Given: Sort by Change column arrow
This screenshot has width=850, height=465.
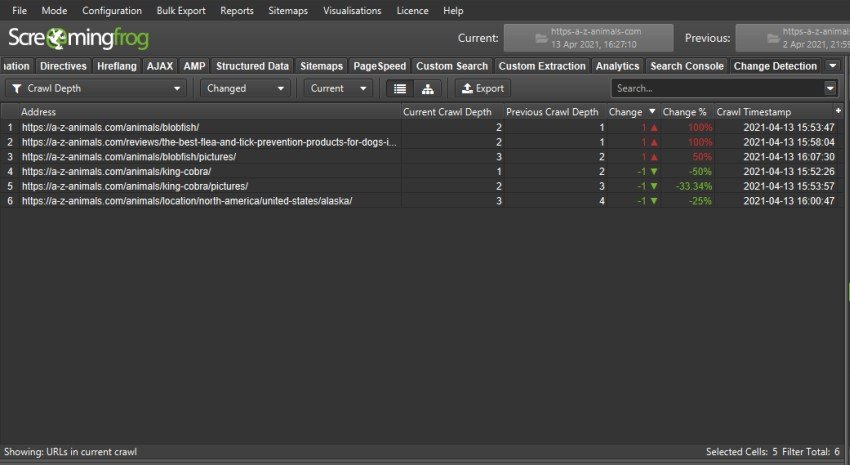Looking at the screenshot, I should point(652,112).
